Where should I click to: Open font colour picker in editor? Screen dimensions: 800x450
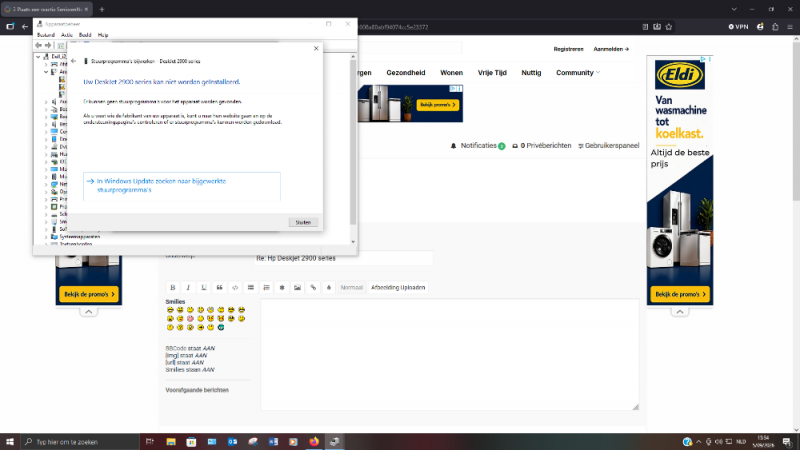click(329, 287)
